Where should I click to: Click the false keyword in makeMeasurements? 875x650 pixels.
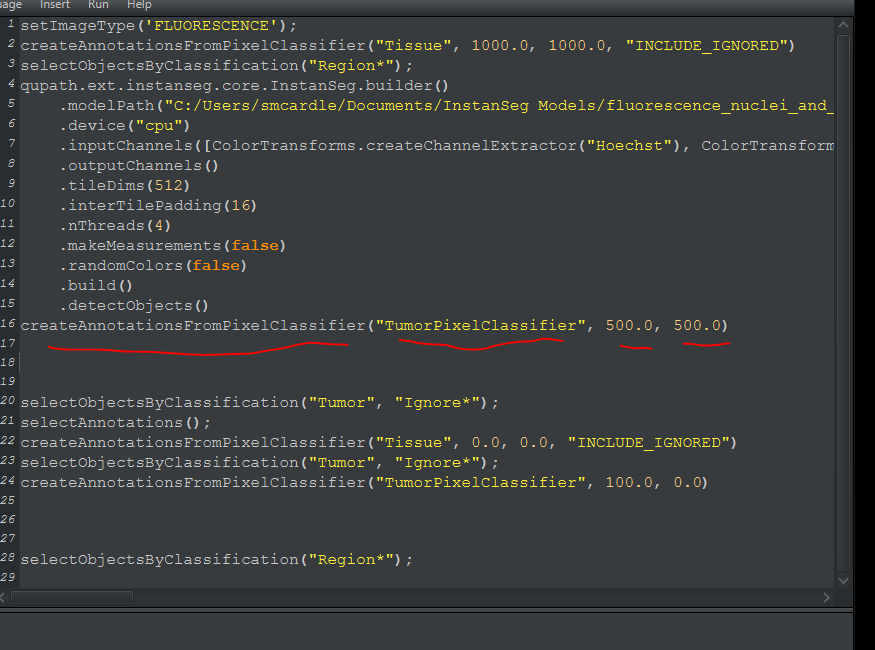click(255, 245)
